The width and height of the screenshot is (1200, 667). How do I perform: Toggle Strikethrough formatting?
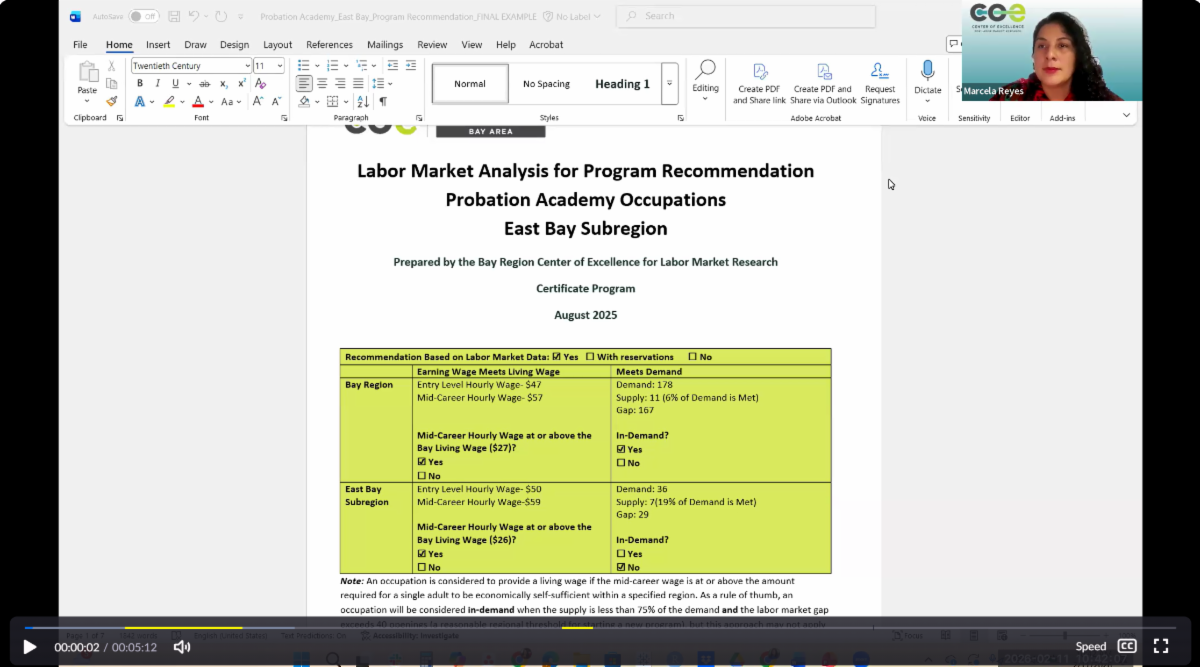[204, 83]
